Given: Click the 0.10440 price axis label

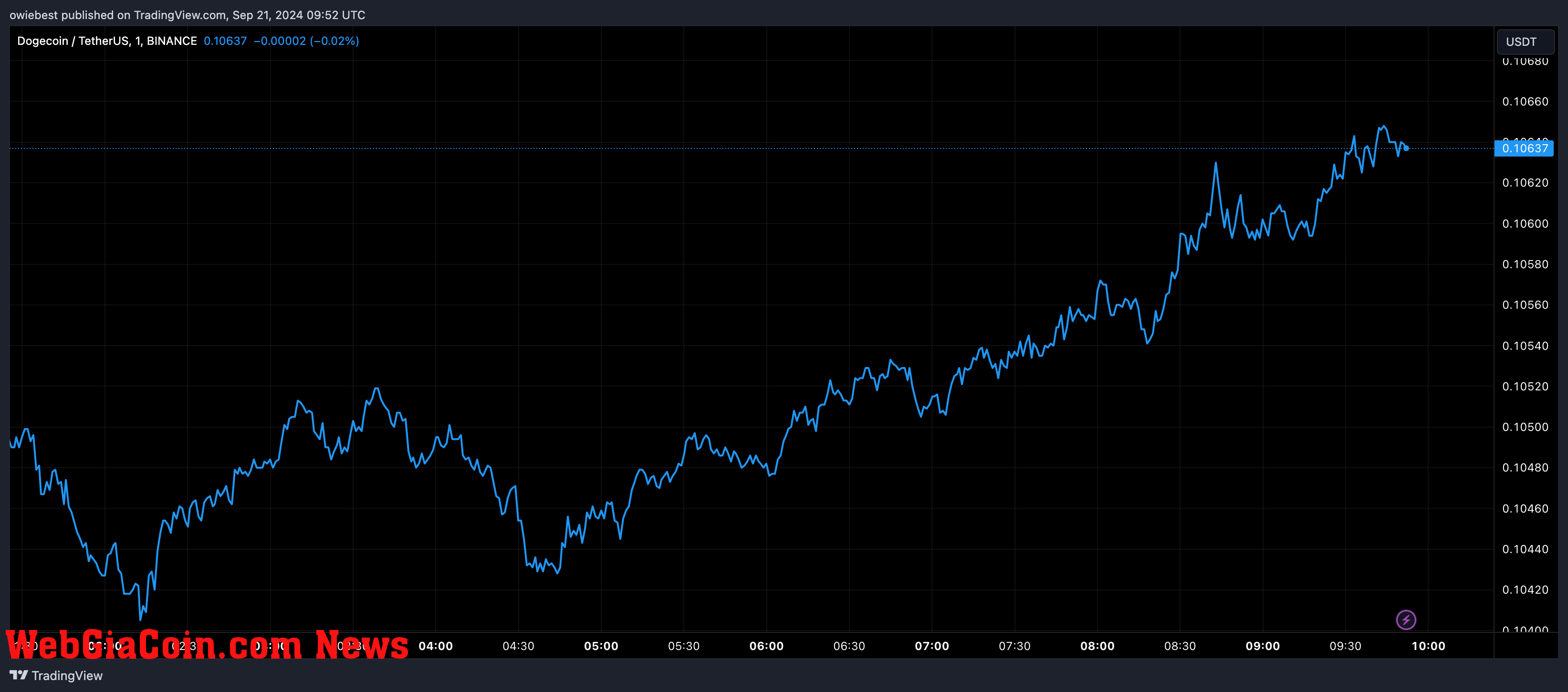Looking at the screenshot, I should click(x=1526, y=549).
